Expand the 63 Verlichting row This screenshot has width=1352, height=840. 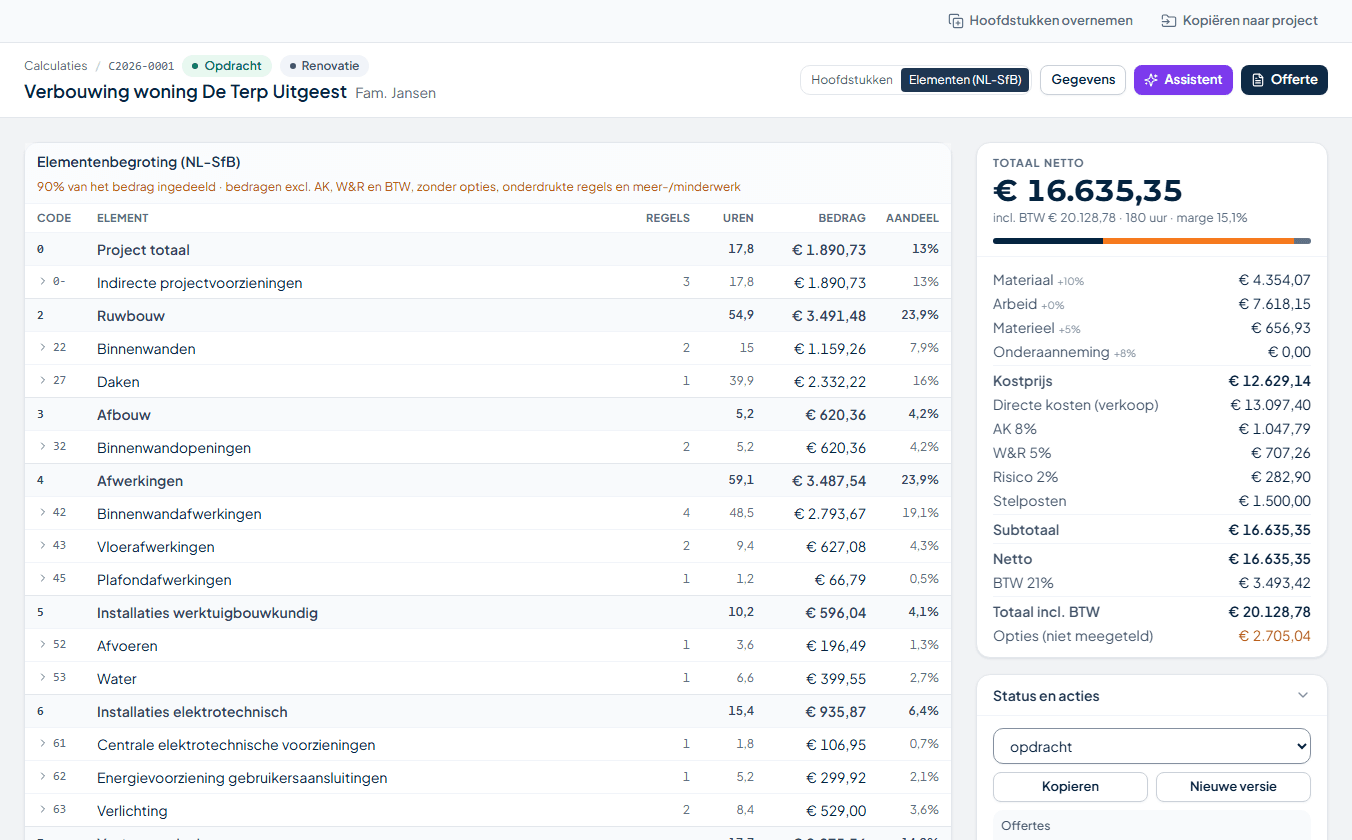point(43,810)
